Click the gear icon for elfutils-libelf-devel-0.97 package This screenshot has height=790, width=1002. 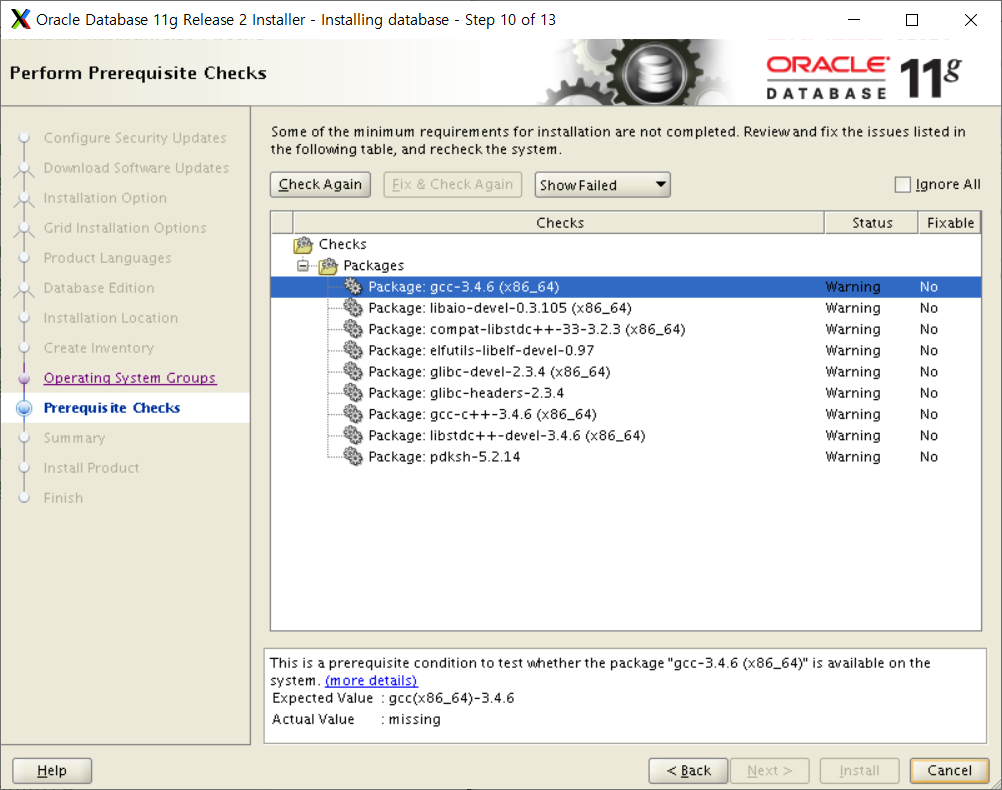coord(353,350)
